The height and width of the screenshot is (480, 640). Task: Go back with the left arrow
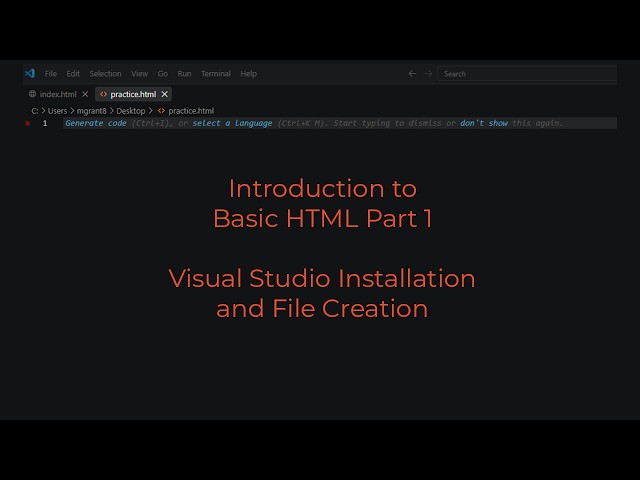pos(412,73)
